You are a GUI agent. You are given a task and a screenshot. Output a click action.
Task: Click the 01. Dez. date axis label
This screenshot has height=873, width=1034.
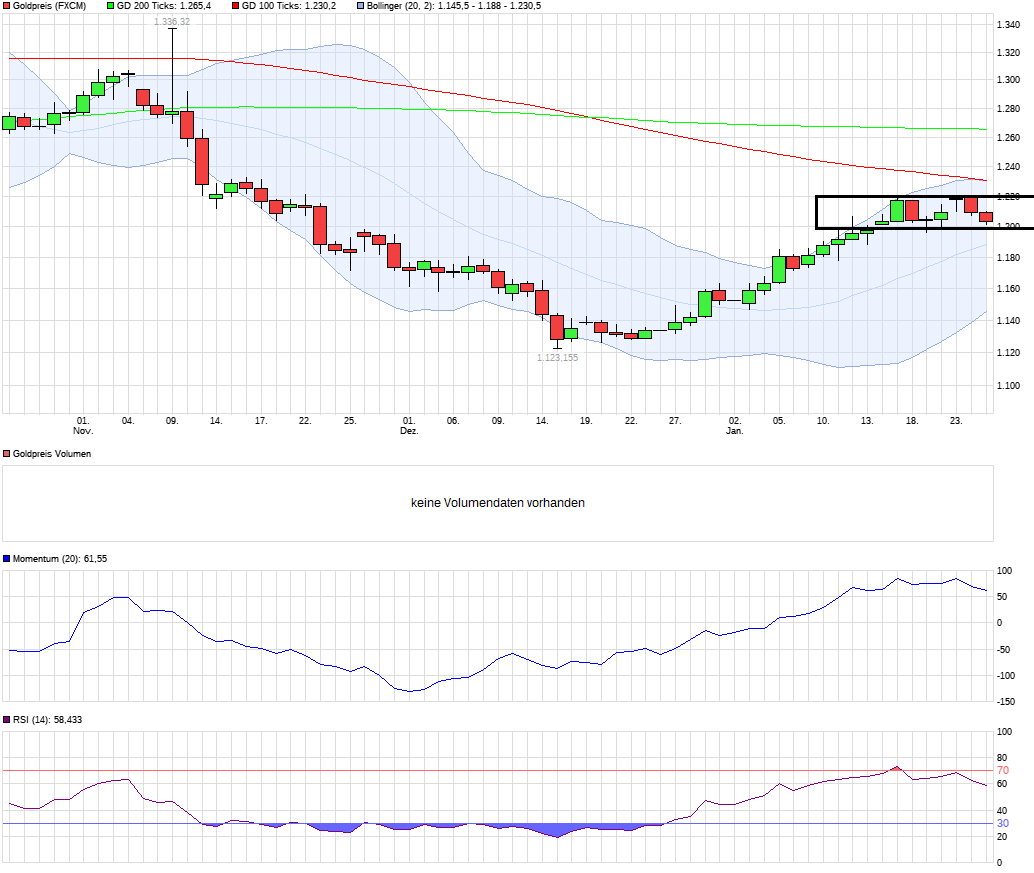coord(409,426)
